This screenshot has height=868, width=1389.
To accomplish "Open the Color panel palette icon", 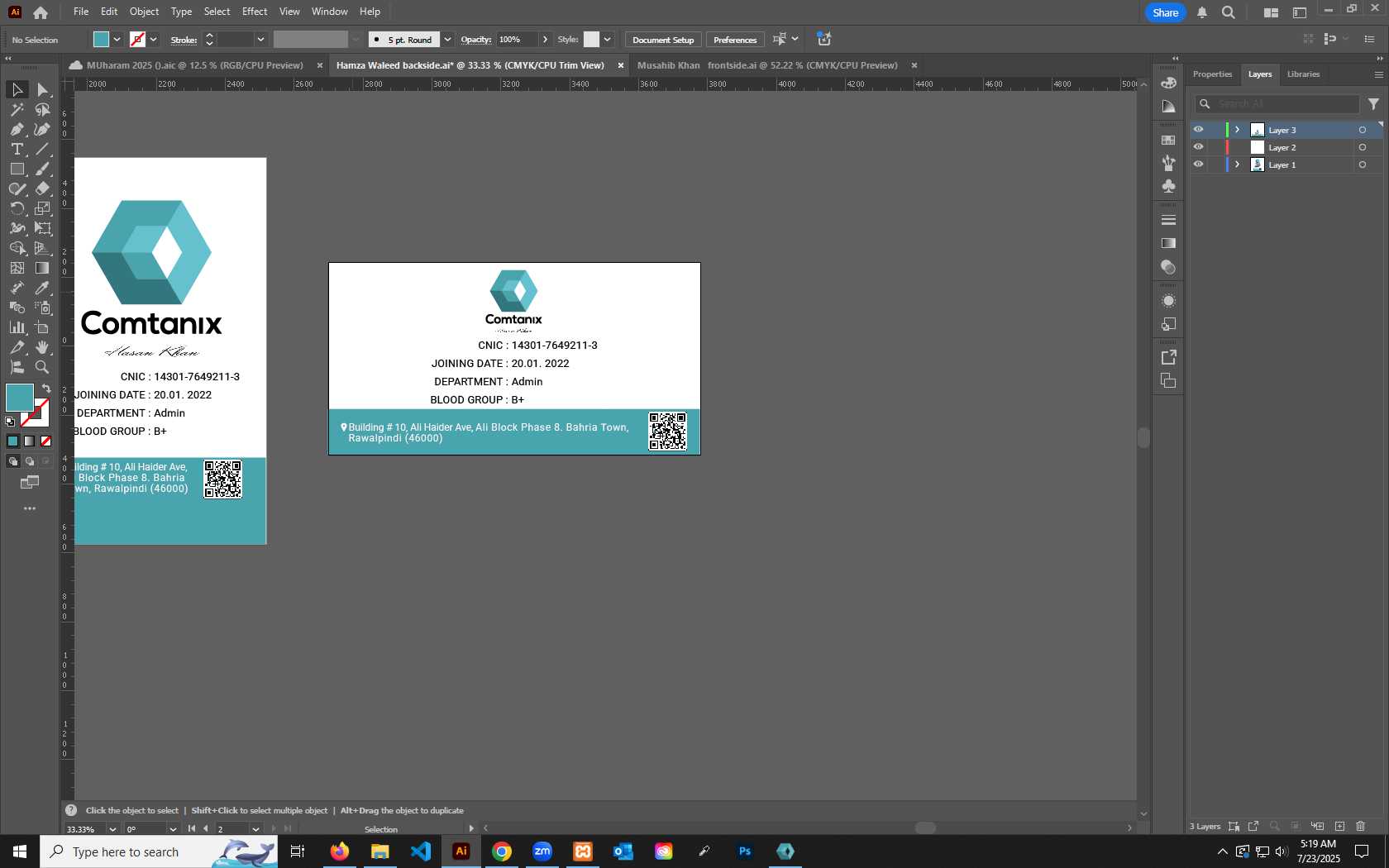I will click(1168, 82).
